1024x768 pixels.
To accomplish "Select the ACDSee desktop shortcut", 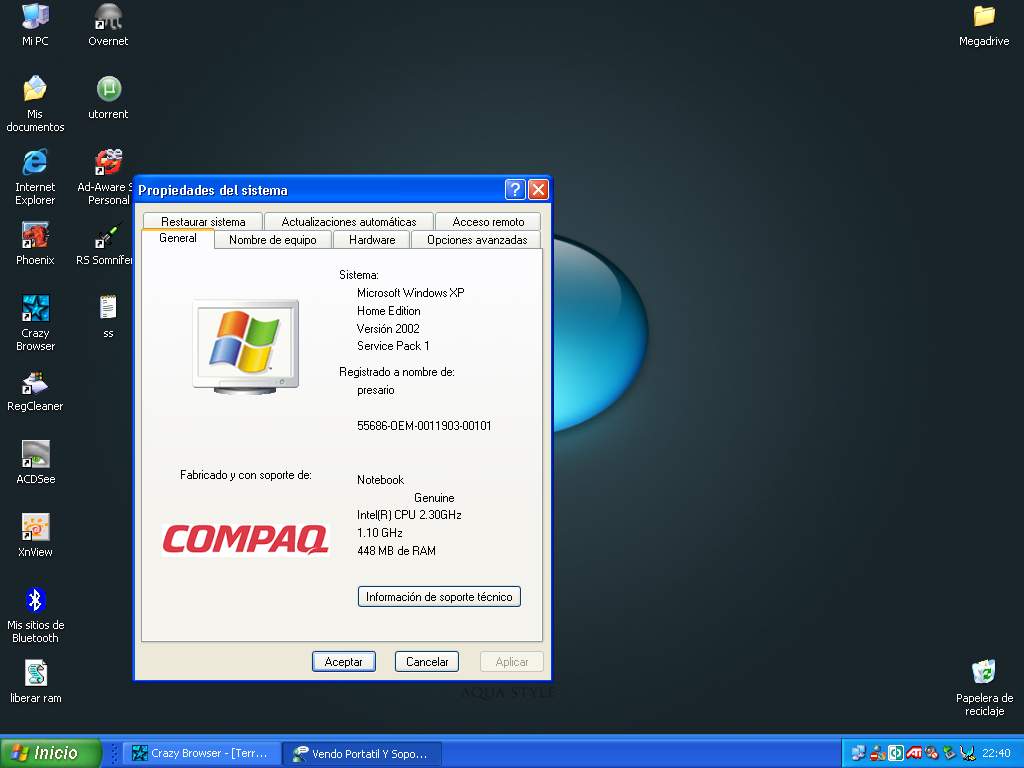I will (x=35, y=462).
